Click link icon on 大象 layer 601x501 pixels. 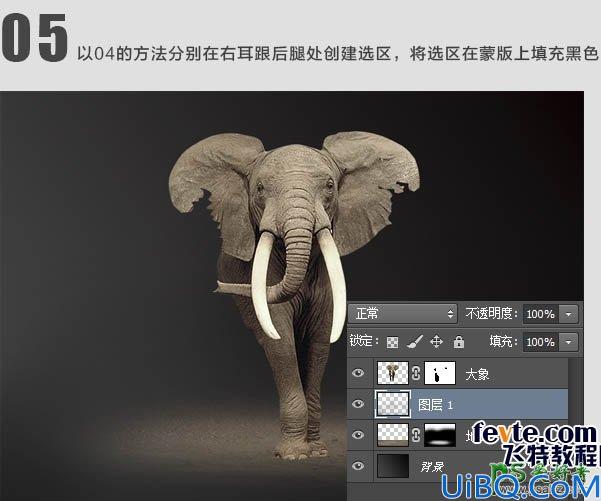[416, 373]
